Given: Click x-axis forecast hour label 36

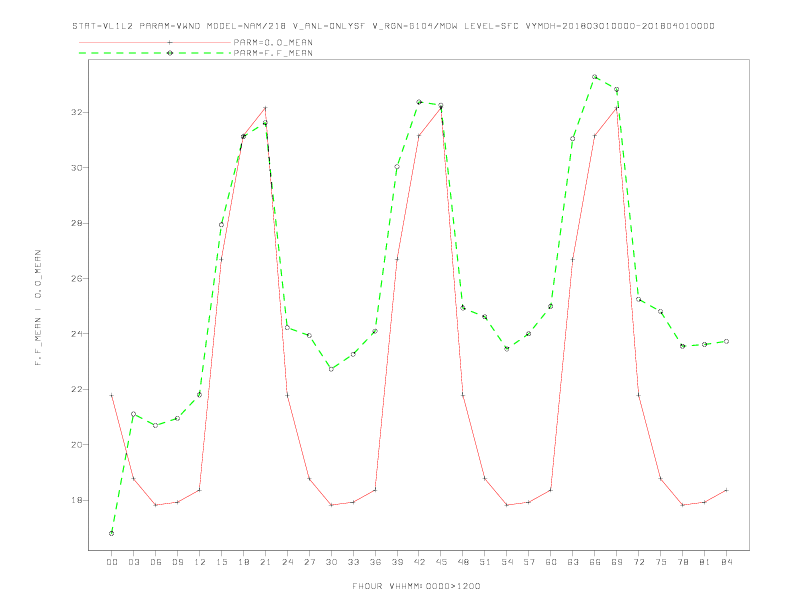Looking at the screenshot, I should tap(375, 562).
